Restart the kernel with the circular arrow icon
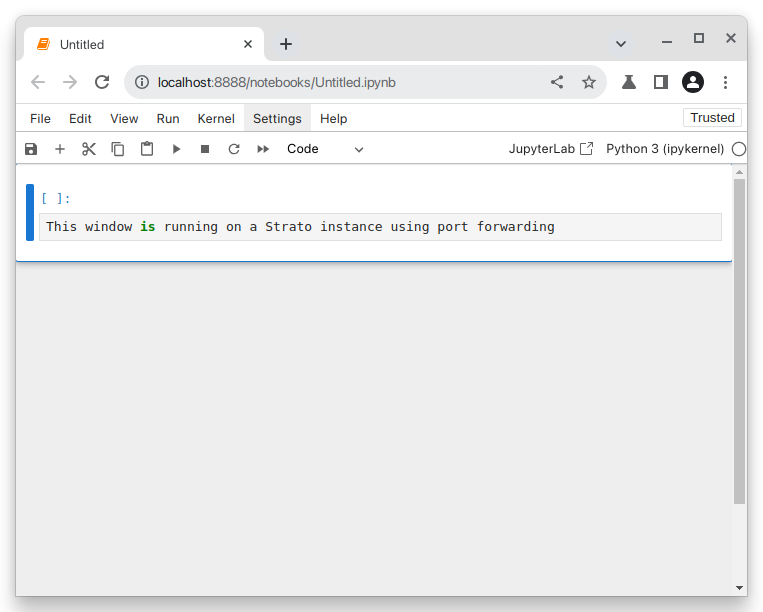This screenshot has height=612, width=763. (x=234, y=149)
